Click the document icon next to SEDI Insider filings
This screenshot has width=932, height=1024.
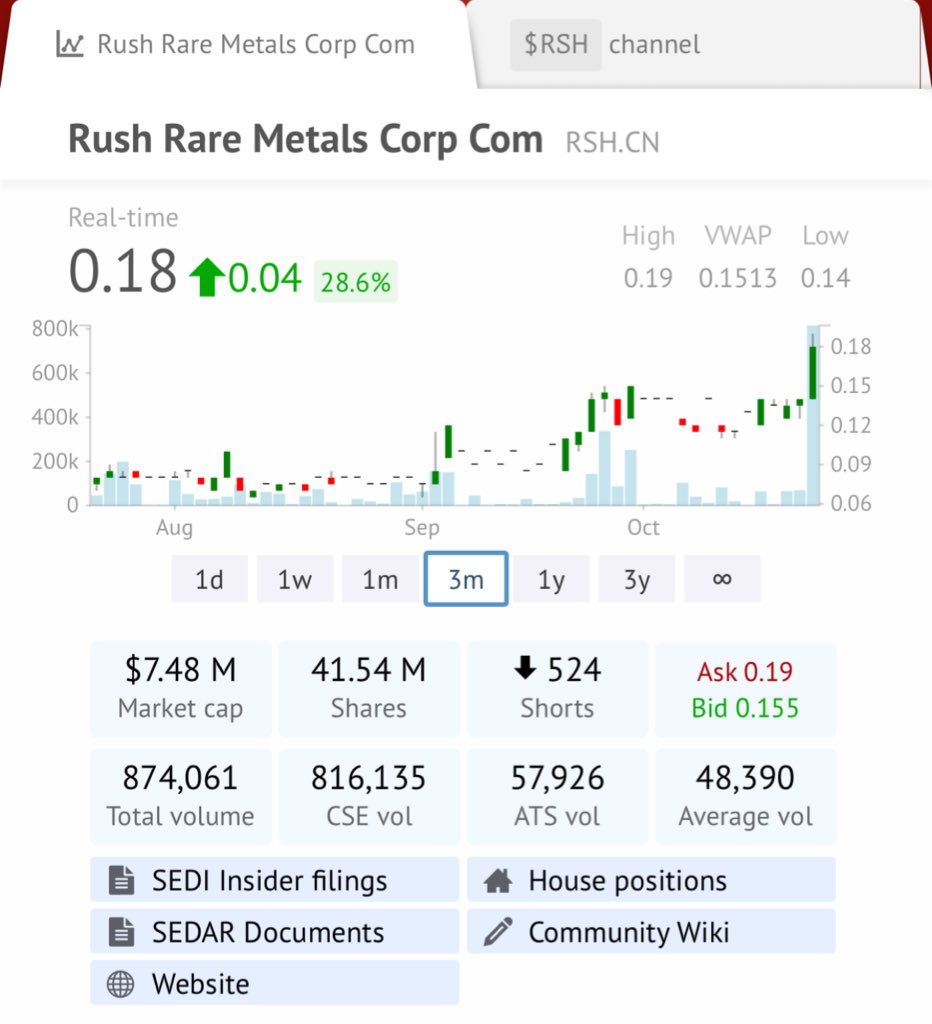click(x=121, y=880)
